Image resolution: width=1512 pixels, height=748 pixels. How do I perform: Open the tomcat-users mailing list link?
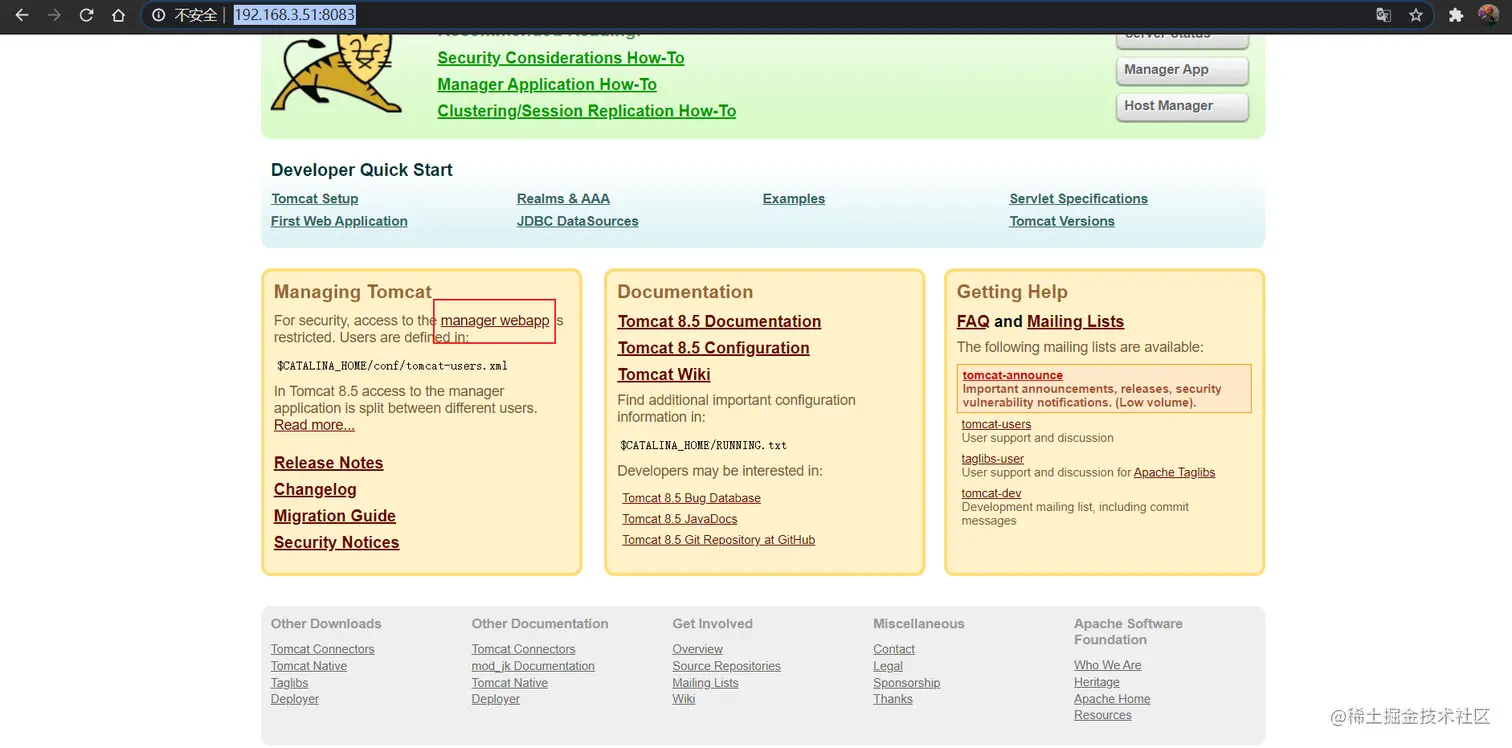click(x=996, y=424)
